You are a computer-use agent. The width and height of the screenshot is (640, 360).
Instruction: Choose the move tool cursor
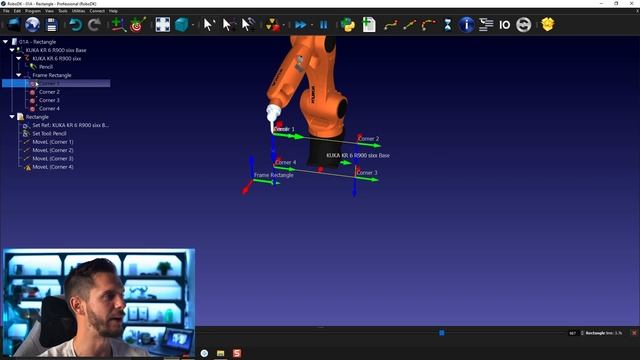pos(247,25)
